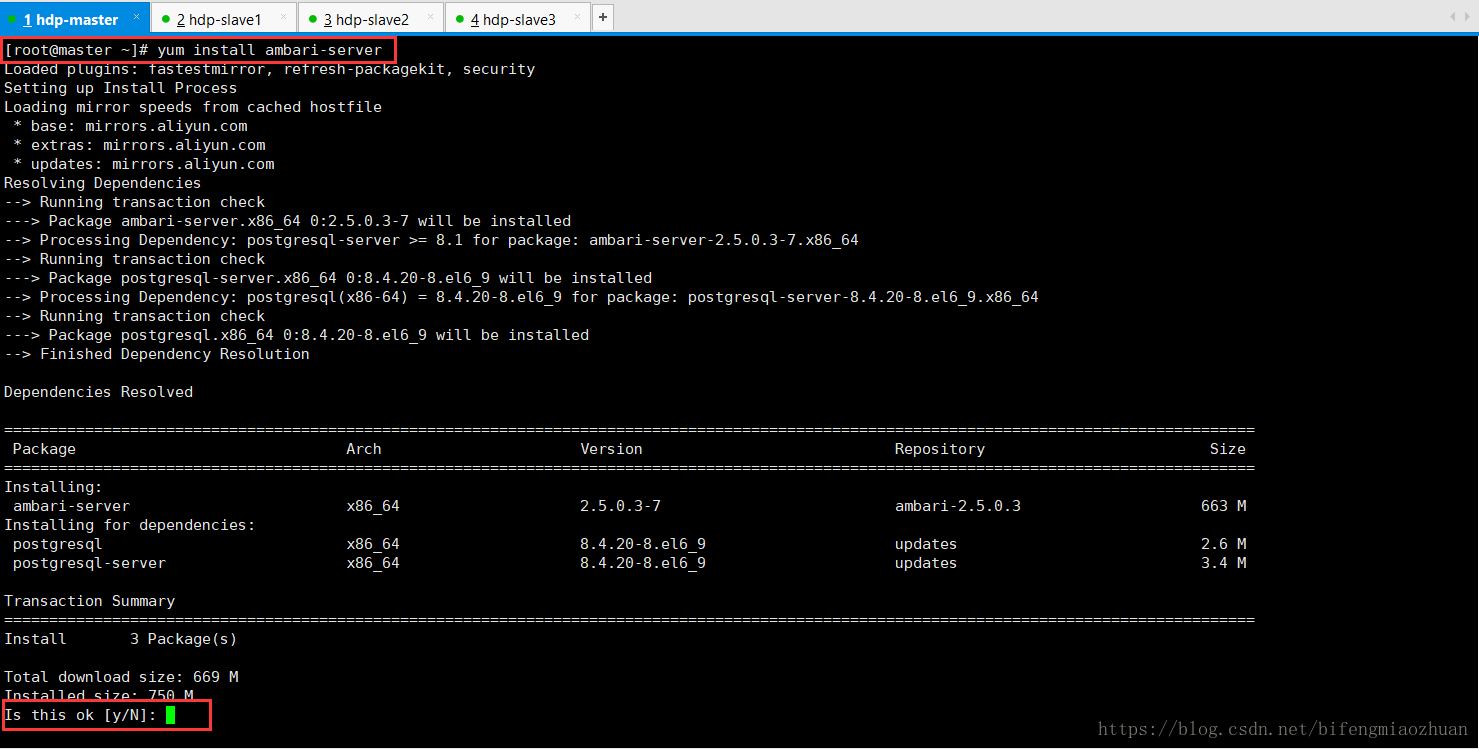Click the 'Install 3 Package(s)' line
The height and width of the screenshot is (749, 1479).
pos(121,639)
